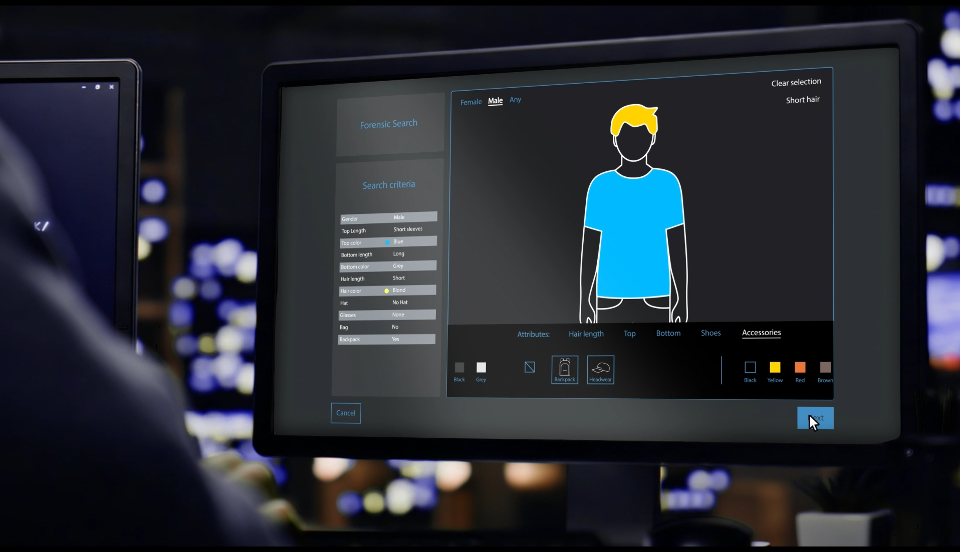Click the Clear selection link
The width and height of the screenshot is (960, 552).
796,82
